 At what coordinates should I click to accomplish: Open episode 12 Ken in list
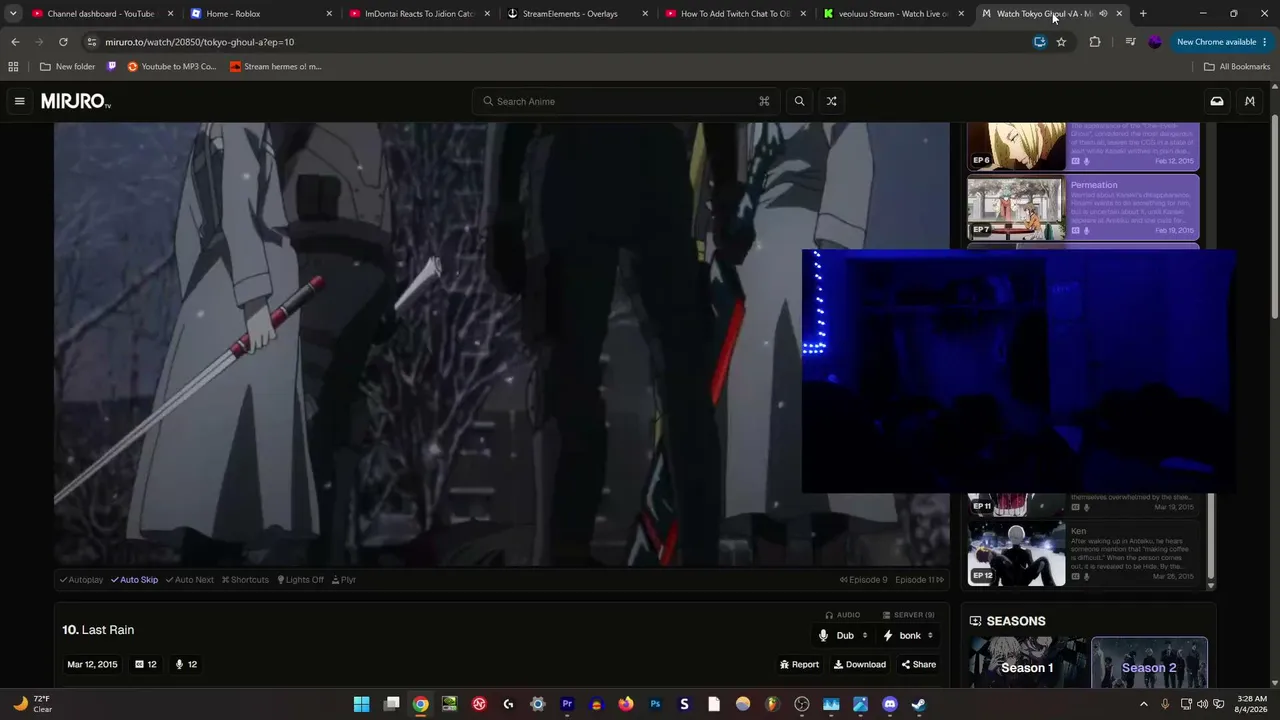coord(1083,553)
